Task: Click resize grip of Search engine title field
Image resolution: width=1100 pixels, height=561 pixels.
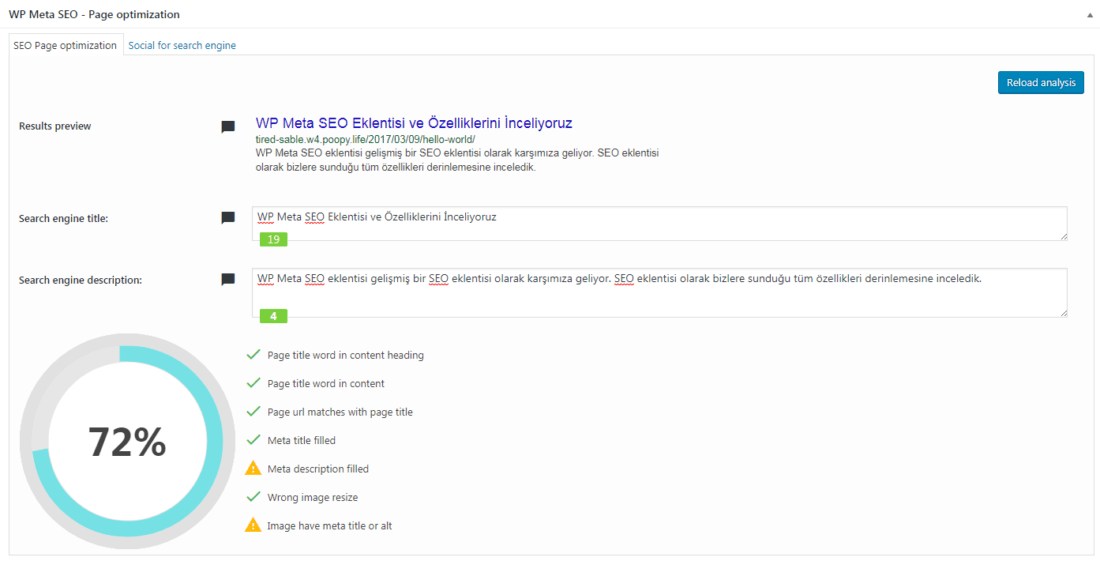Action: (x=1064, y=237)
